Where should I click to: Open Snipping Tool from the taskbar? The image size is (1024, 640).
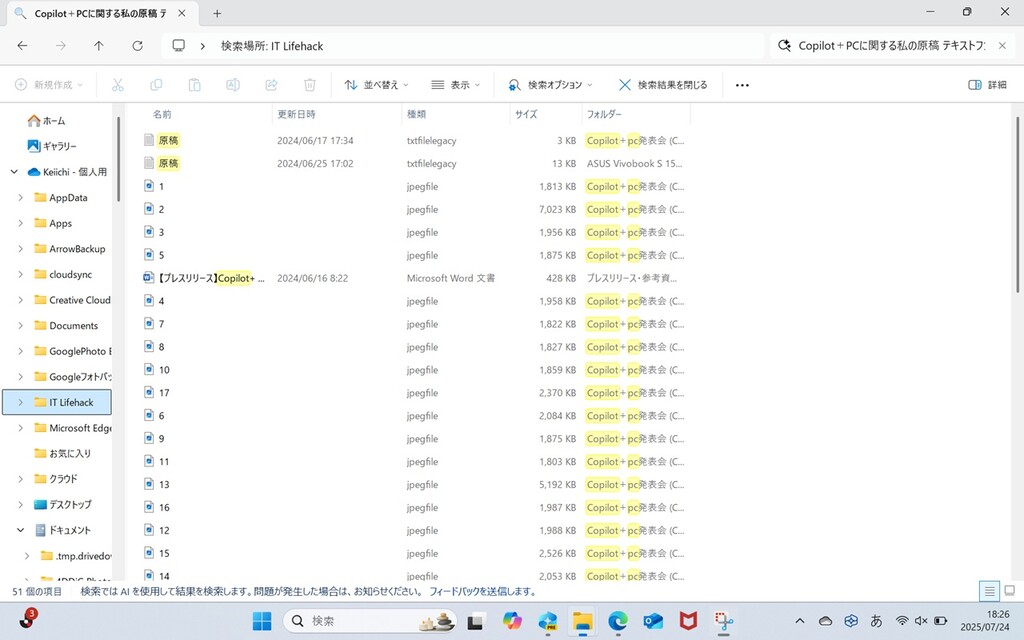[724, 620]
